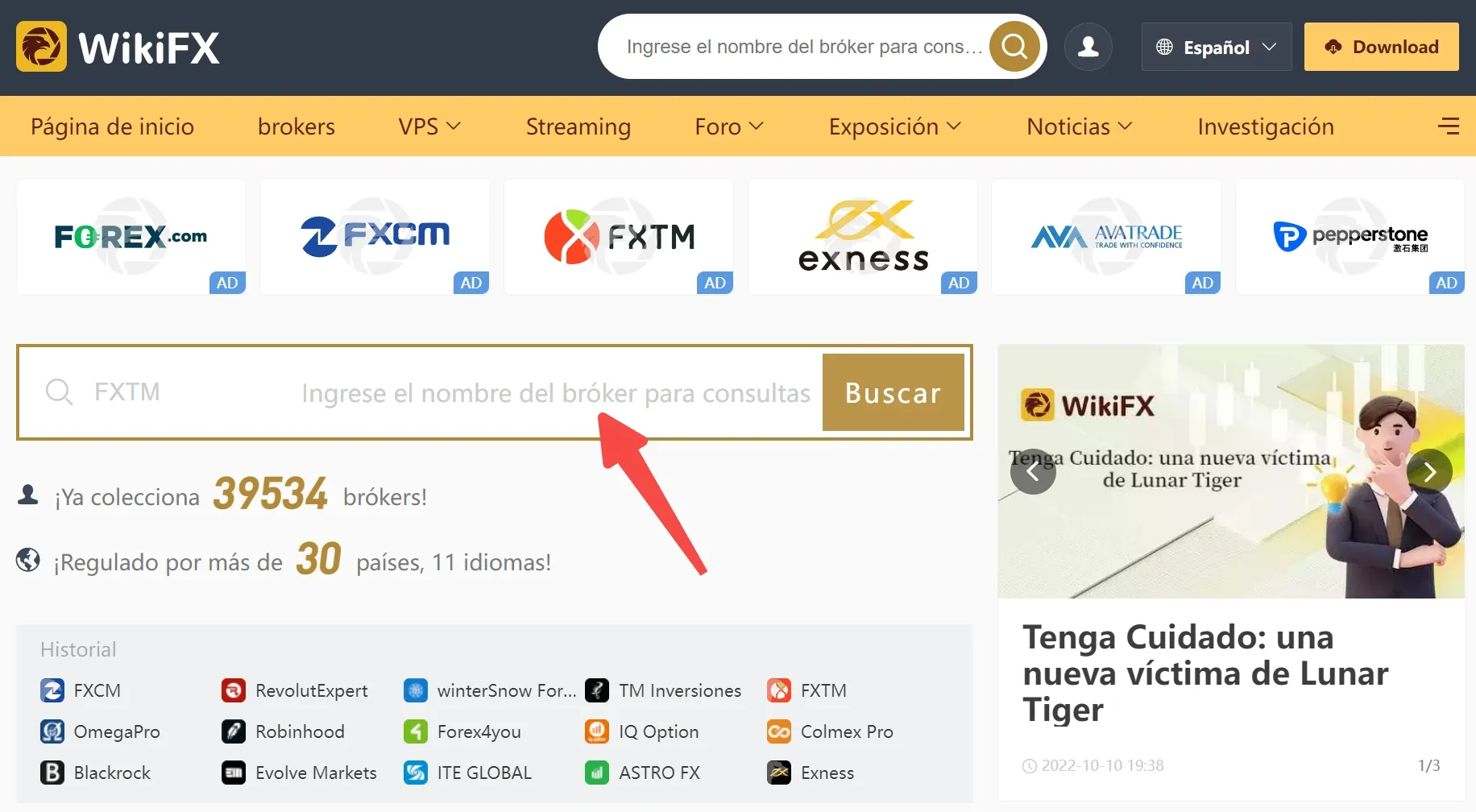The height and width of the screenshot is (812, 1476).
Task: Open the Streaming menu item
Action: pos(578,126)
